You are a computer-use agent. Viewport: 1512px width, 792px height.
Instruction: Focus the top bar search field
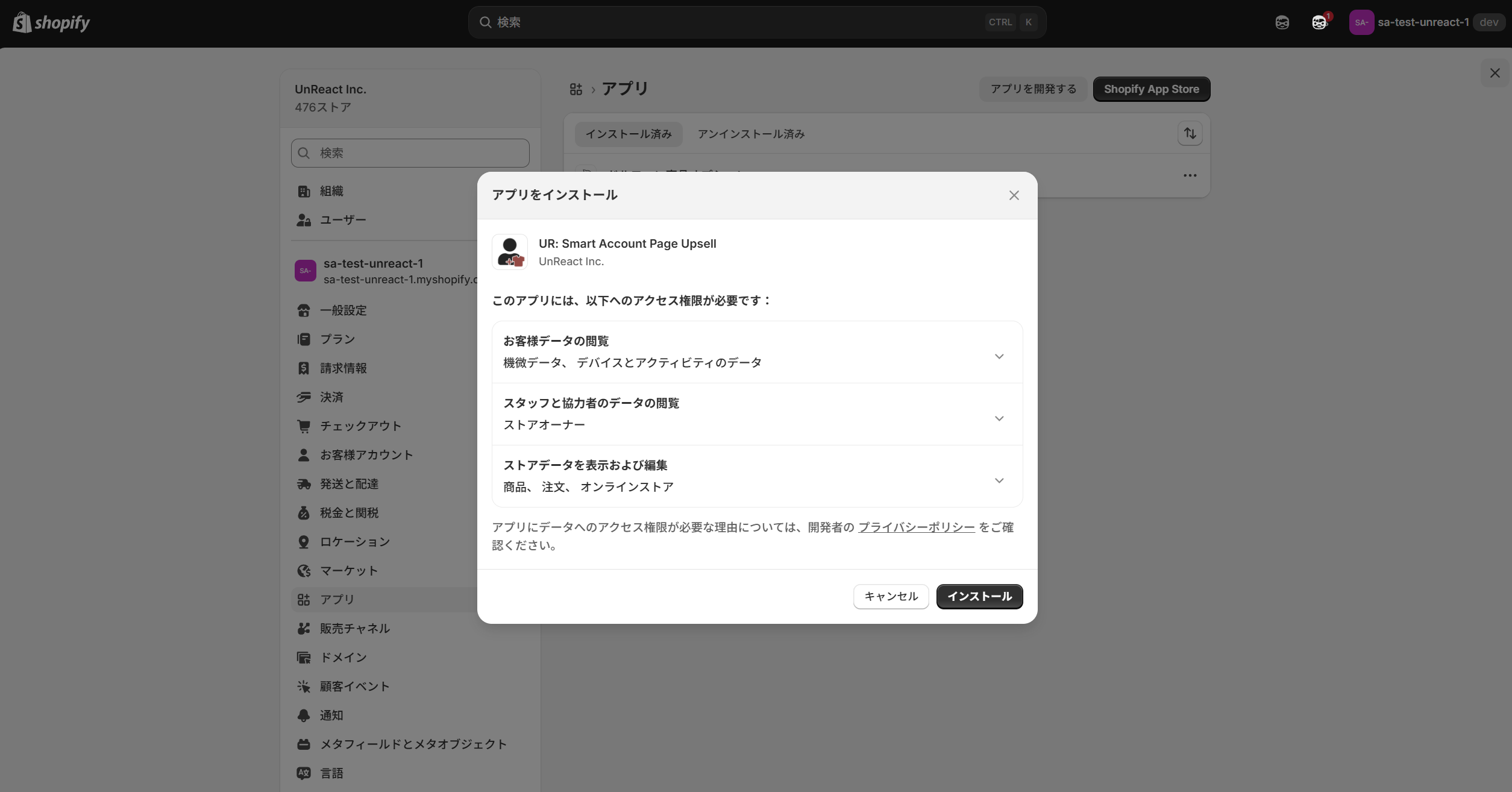[757, 22]
